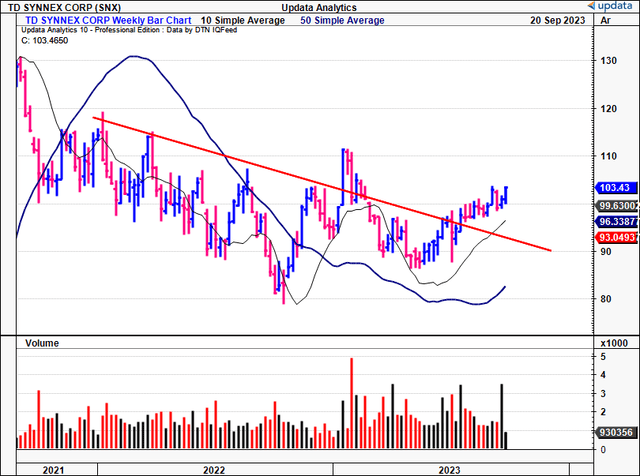Image resolution: width=640 pixels, height=476 pixels.
Task: Click the volume axis label 5
Action: click(x=603, y=357)
